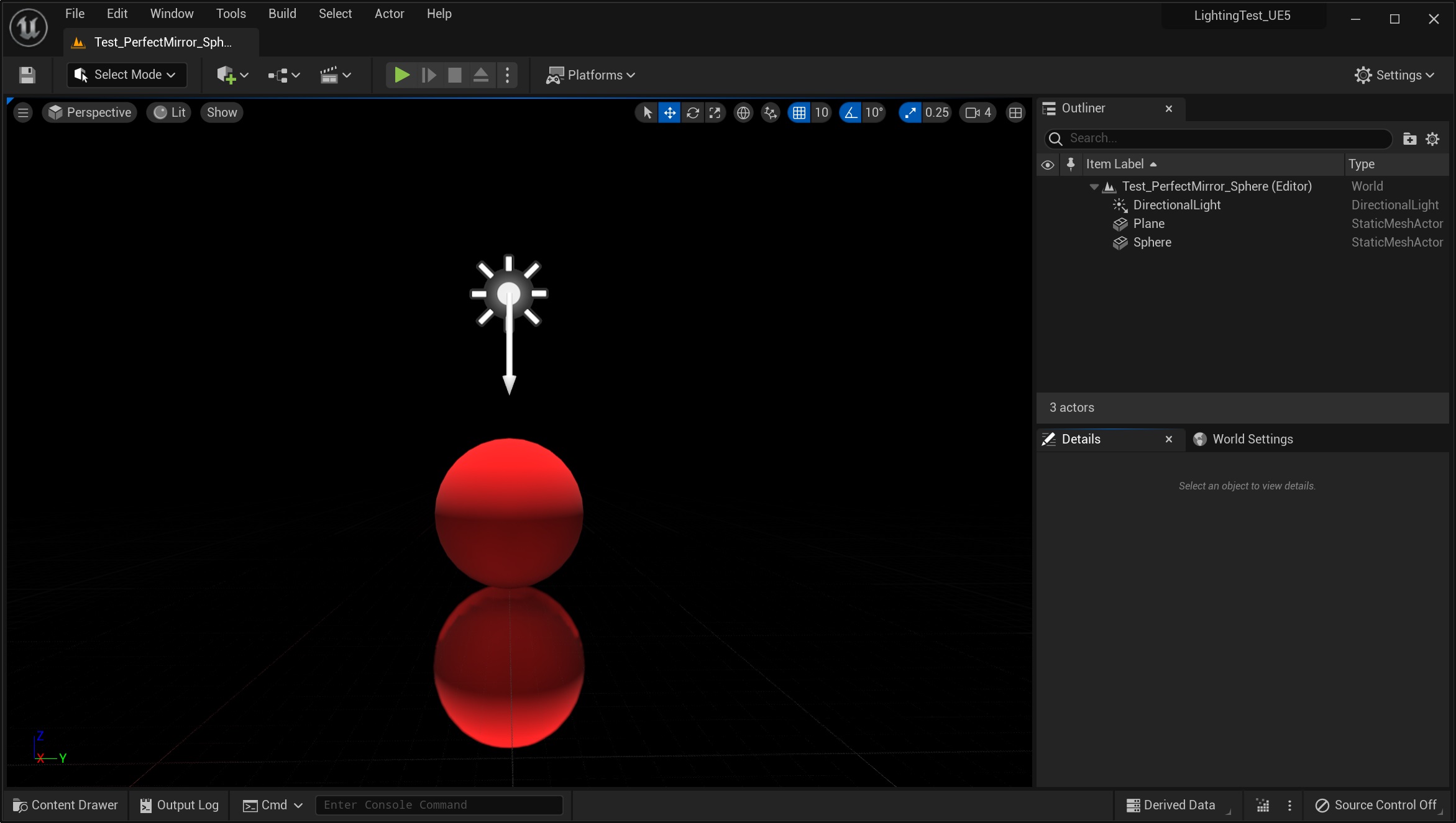The width and height of the screenshot is (1456, 823).
Task: Activate the translate (move) gizmo tool
Action: pos(669,112)
